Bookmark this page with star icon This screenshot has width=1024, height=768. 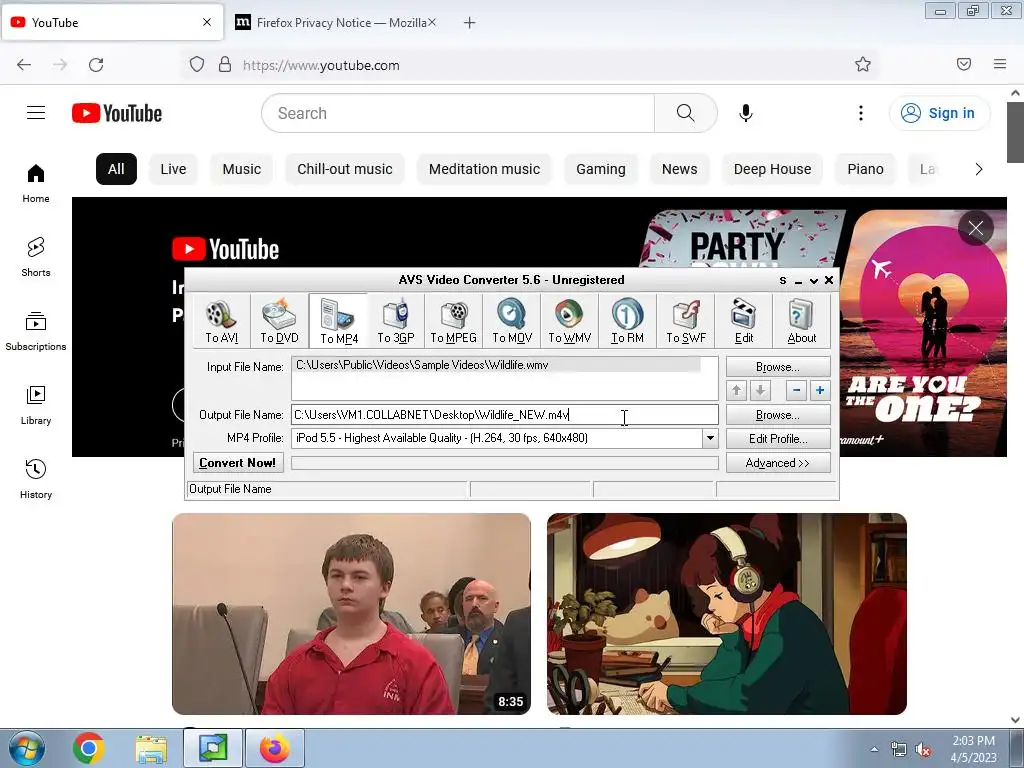[x=863, y=64]
